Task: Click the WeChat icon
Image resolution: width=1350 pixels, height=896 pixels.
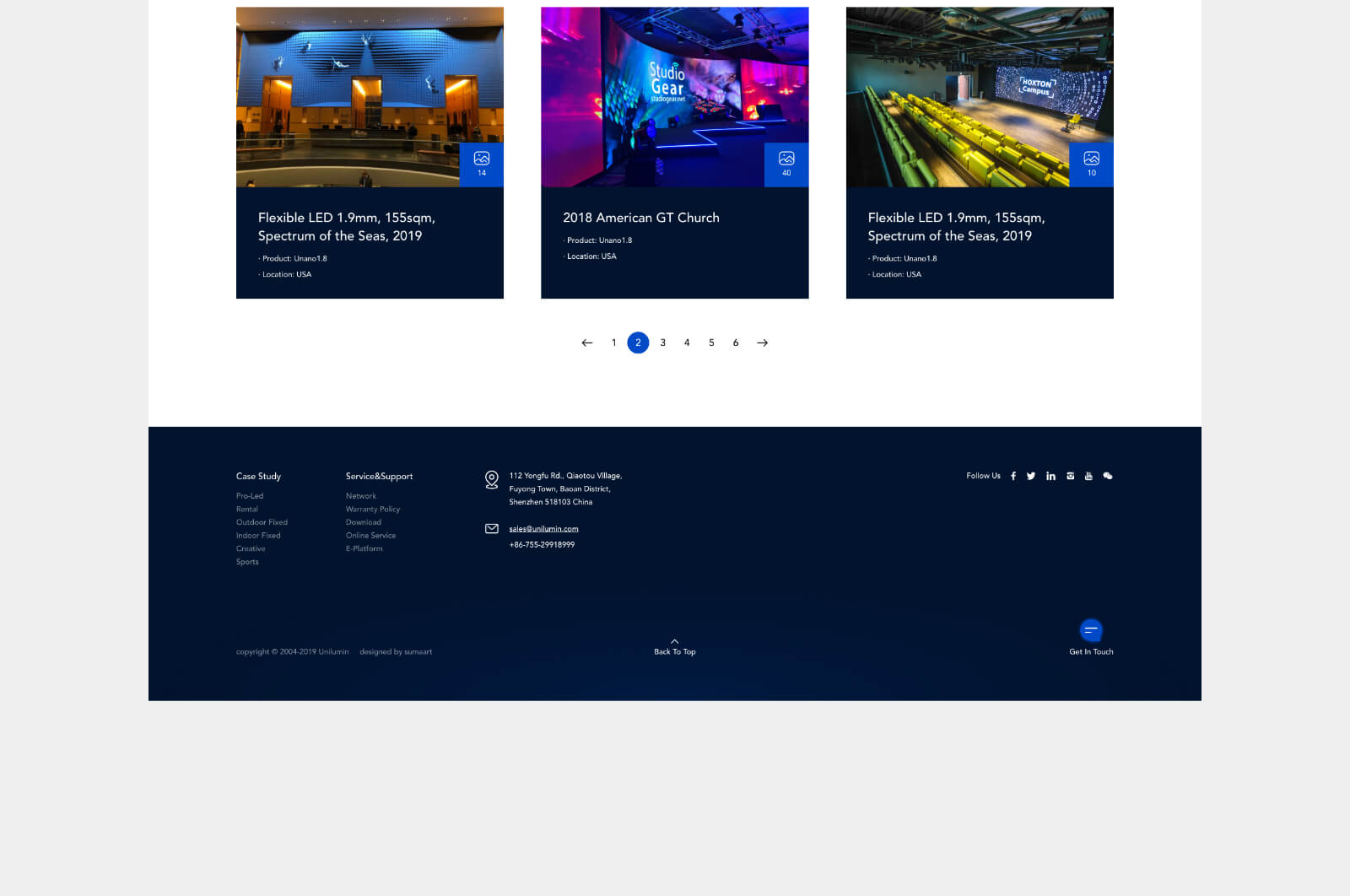Action: [x=1108, y=477]
